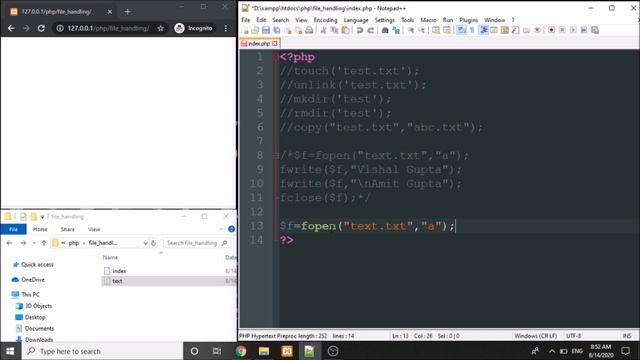Click the Chrome address bar URL
Viewport: 640px width, 360px height.
point(108,28)
